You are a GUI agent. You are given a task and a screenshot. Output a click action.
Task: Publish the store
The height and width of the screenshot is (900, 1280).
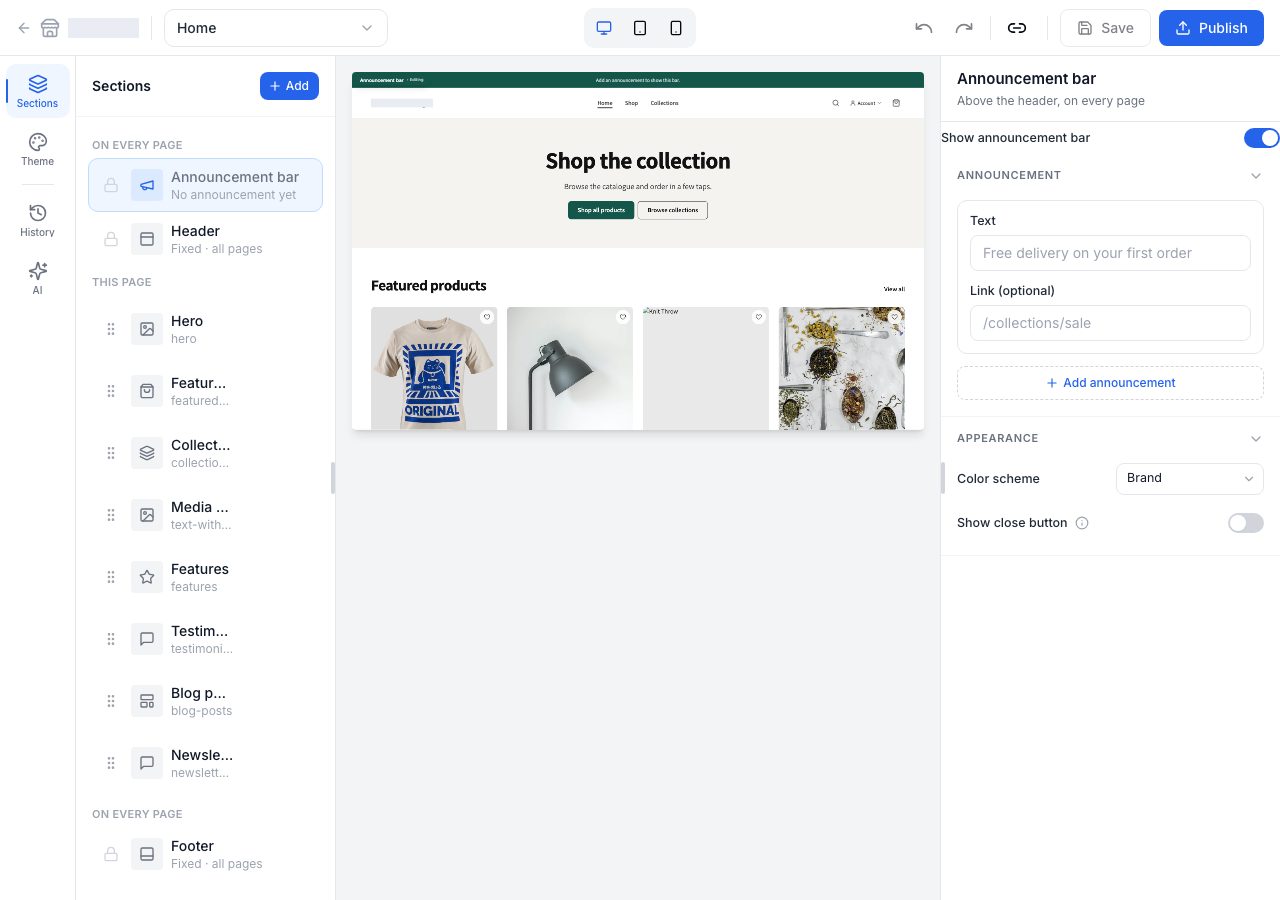1211,28
